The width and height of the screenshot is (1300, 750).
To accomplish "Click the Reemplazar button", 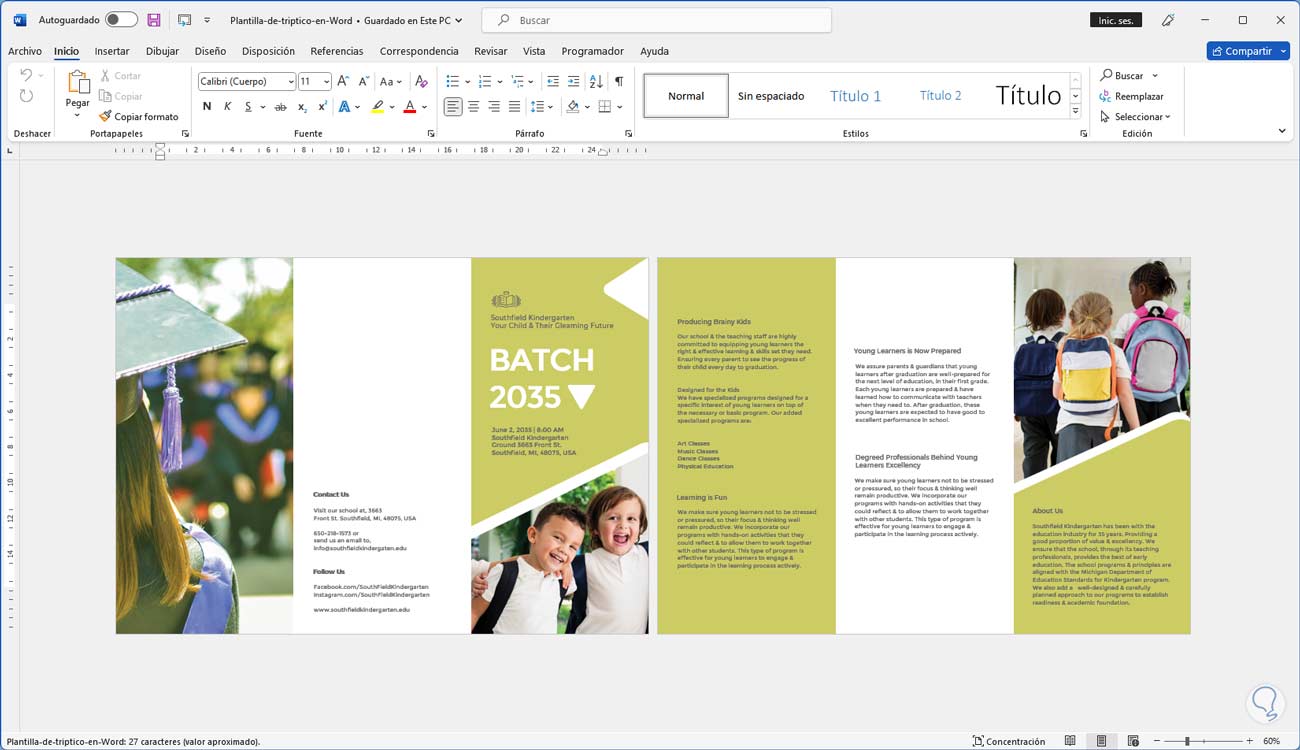I will (x=1132, y=96).
